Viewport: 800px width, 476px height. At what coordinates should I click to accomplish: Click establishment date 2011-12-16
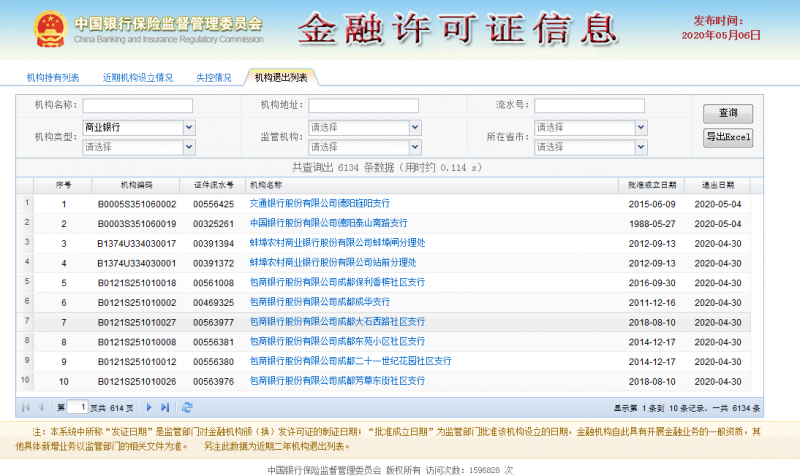pos(652,303)
